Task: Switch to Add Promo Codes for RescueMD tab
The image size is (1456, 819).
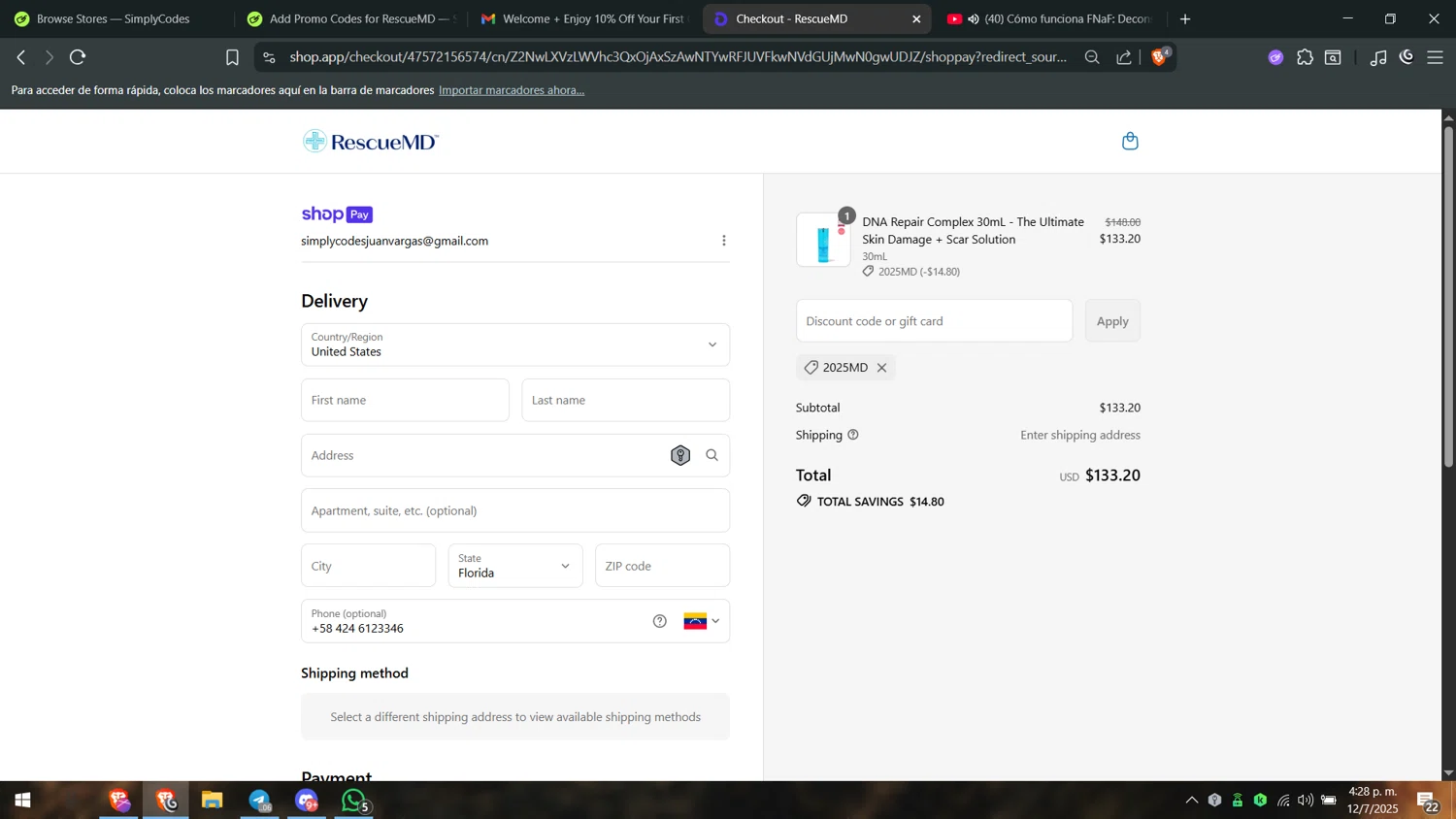Action: 352,18
